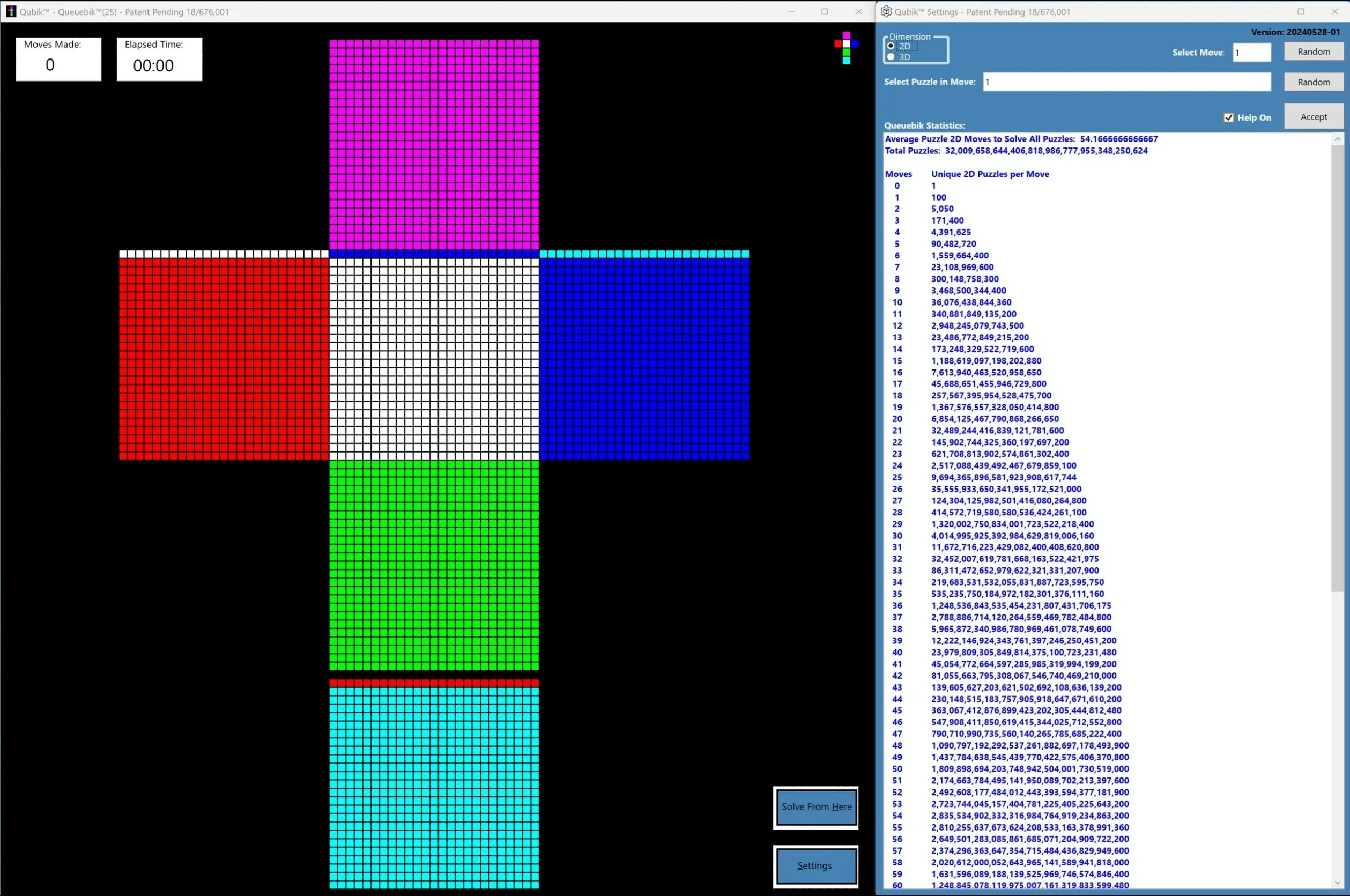This screenshot has width=1350, height=896.
Task: Click Random button beside Select Puzzle in Move
Action: coord(1314,82)
